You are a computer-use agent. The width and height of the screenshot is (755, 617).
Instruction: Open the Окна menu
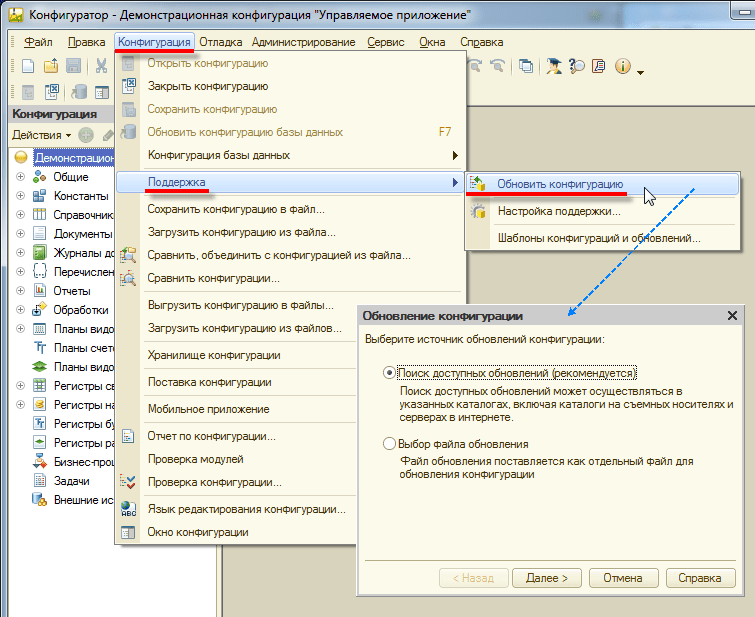click(432, 42)
